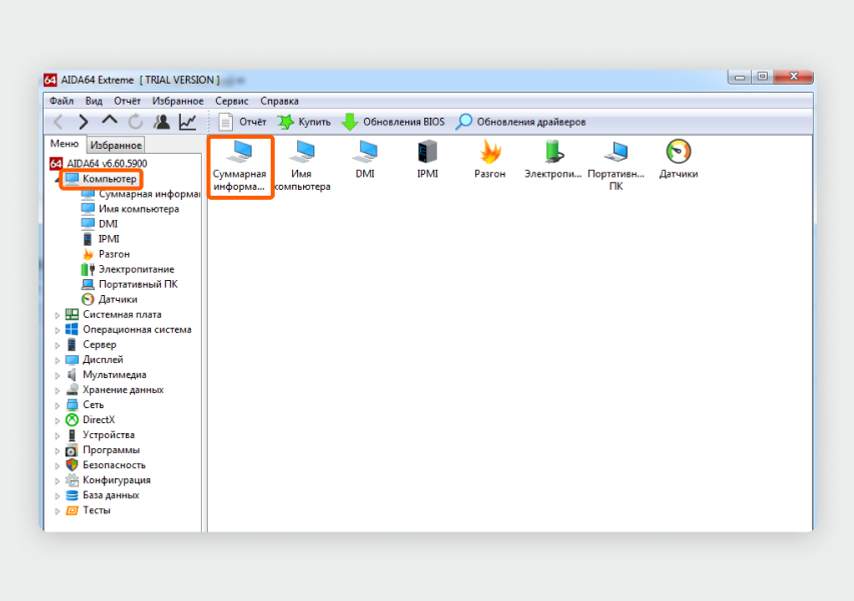
Task: Switch to the Избранное tab in sidebar
Action: 116,145
